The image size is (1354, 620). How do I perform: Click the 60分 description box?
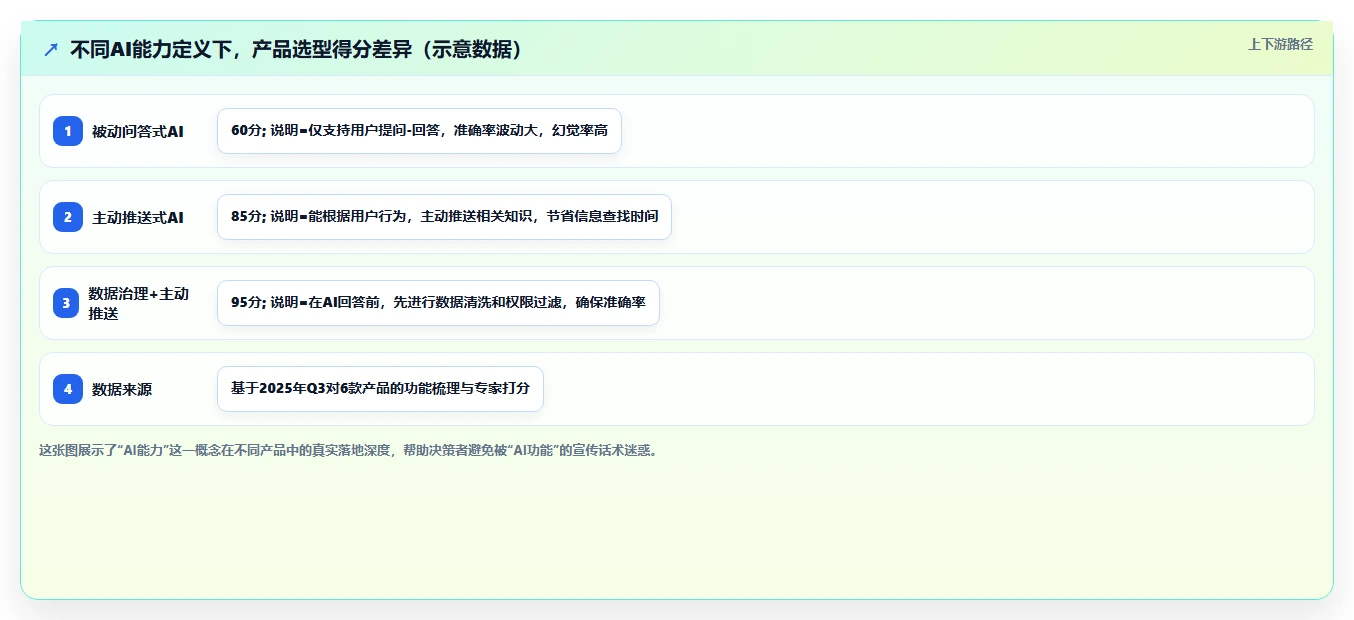coord(419,131)
